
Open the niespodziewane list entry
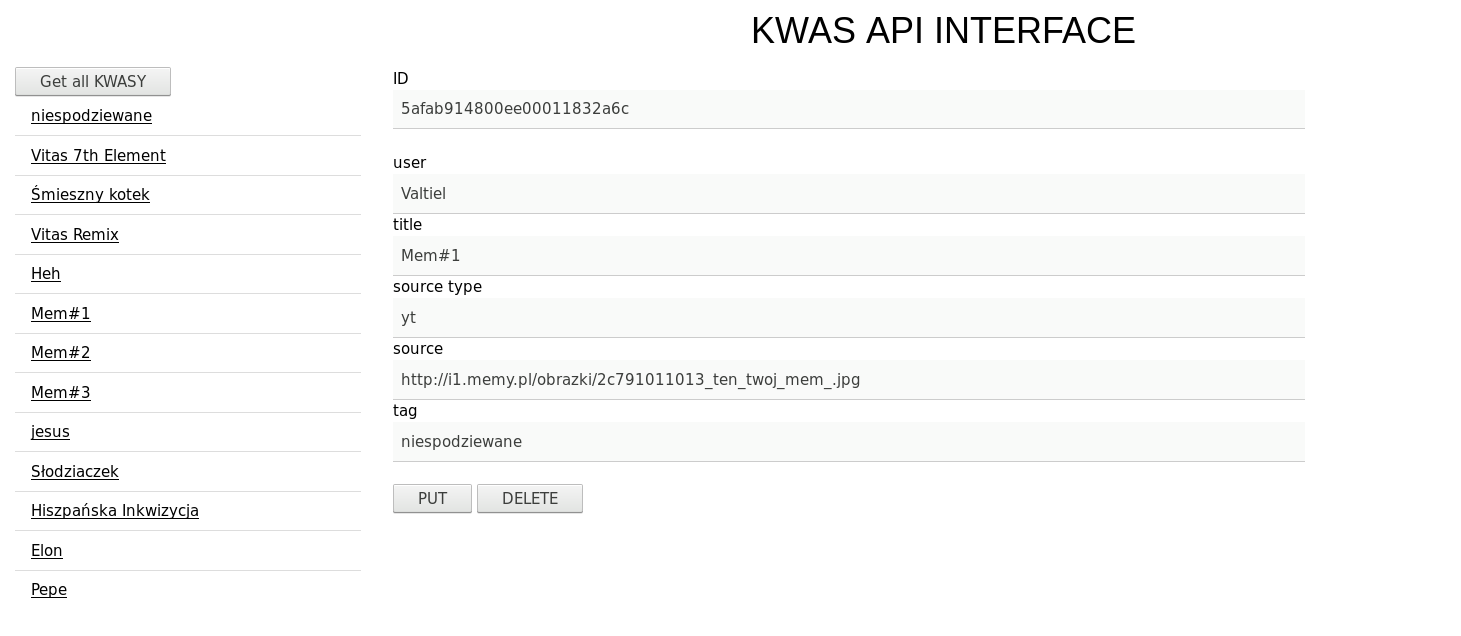pyautogui.click(x=91, y=116)
